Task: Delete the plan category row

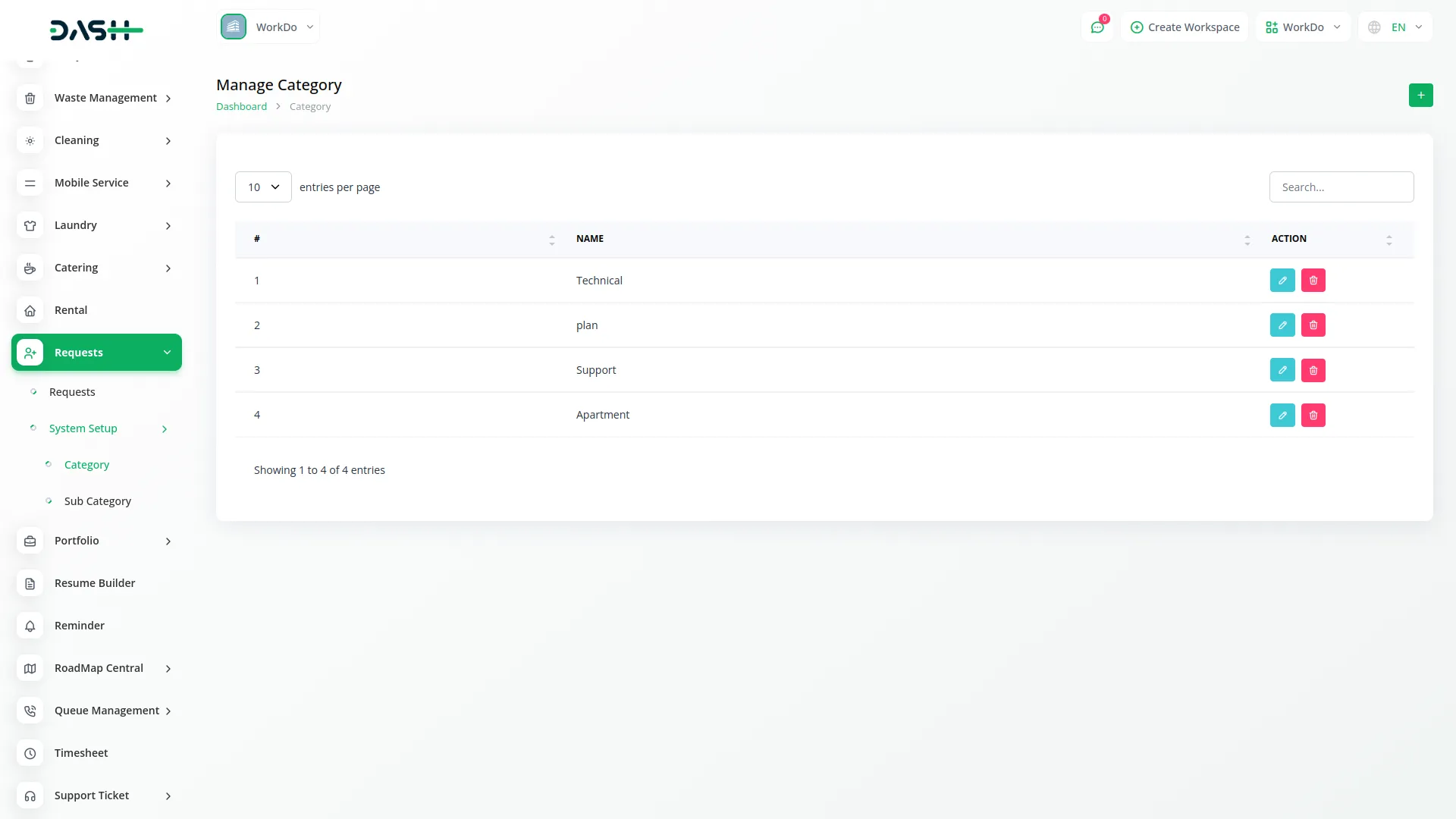Action: 1313,325
